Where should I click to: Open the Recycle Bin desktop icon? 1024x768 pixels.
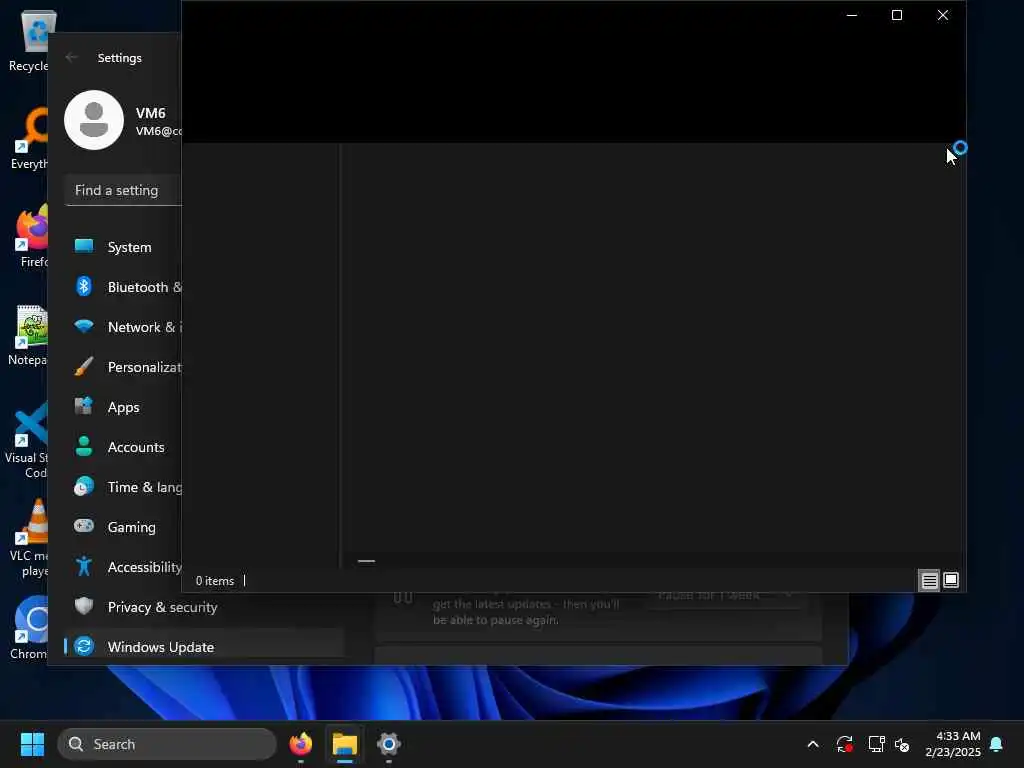pyautogui.click(x=28, y=40)
